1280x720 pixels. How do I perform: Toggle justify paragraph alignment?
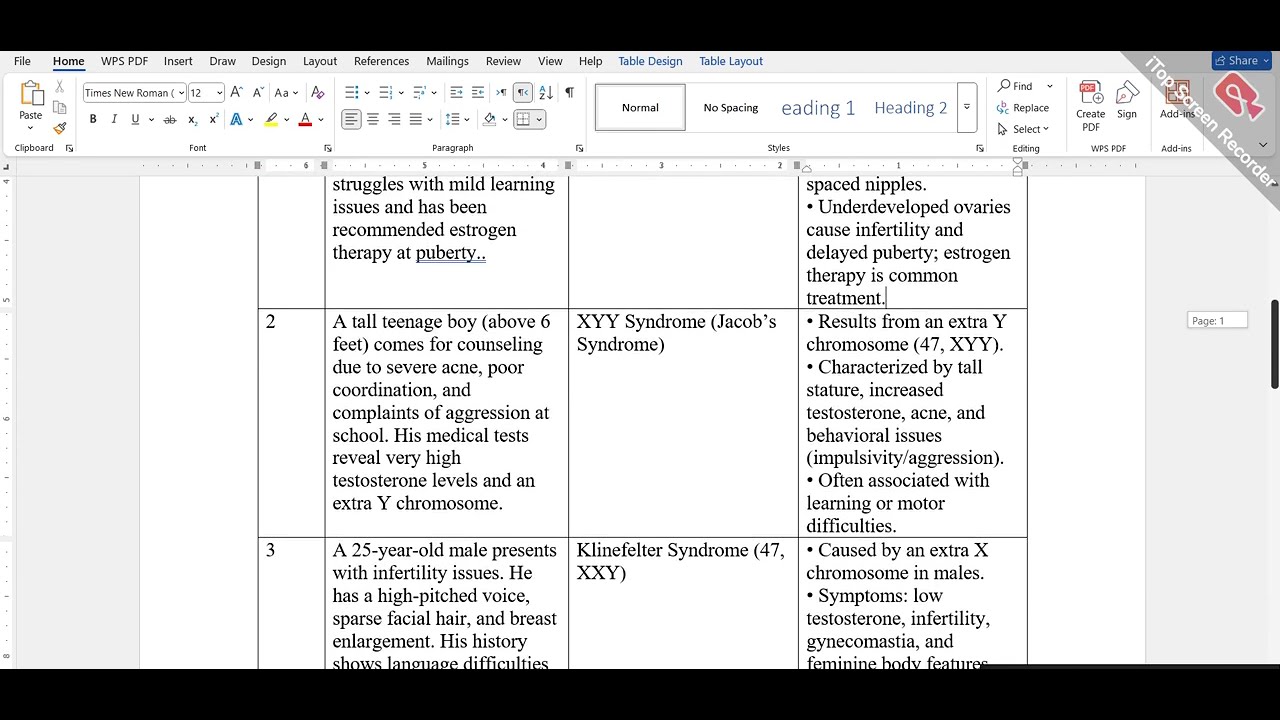[415, 120]
